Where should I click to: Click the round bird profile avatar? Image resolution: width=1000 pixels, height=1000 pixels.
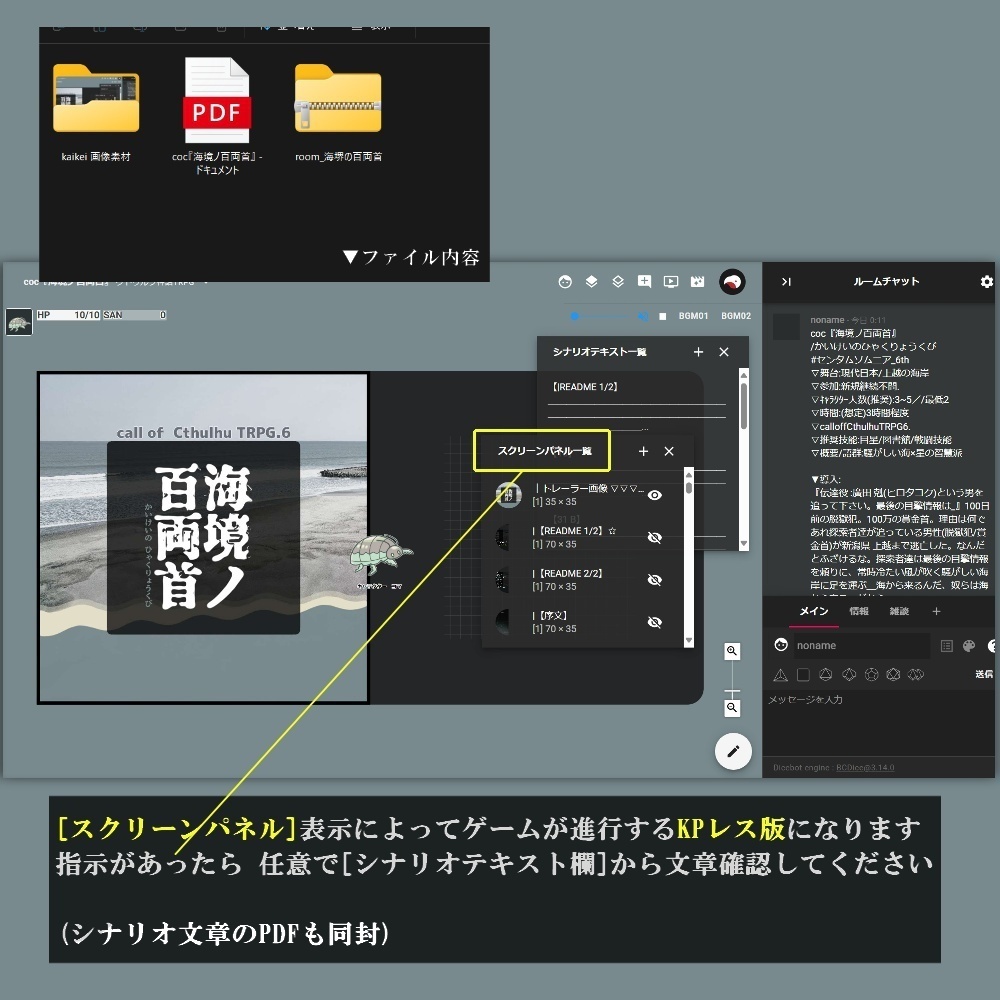[732, 282]
